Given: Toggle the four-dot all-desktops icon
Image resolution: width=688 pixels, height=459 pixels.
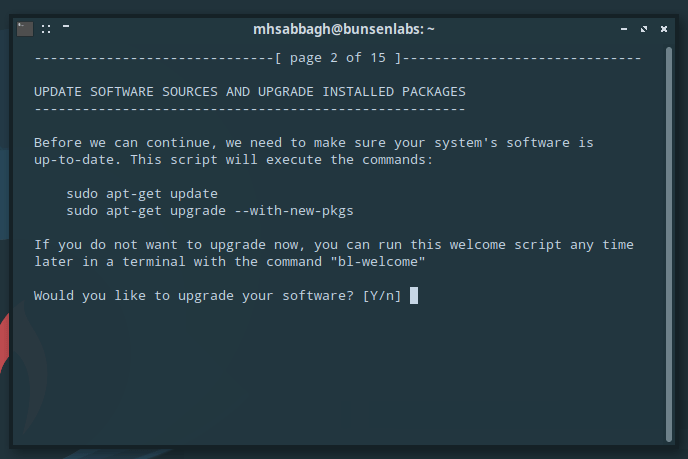Looking at the screenshot, I should 46,29.
